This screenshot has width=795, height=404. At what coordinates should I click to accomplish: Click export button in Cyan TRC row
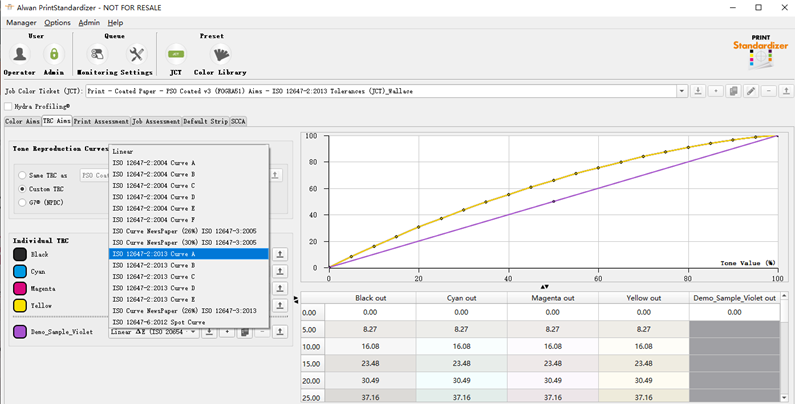click(x=280, y=271)
